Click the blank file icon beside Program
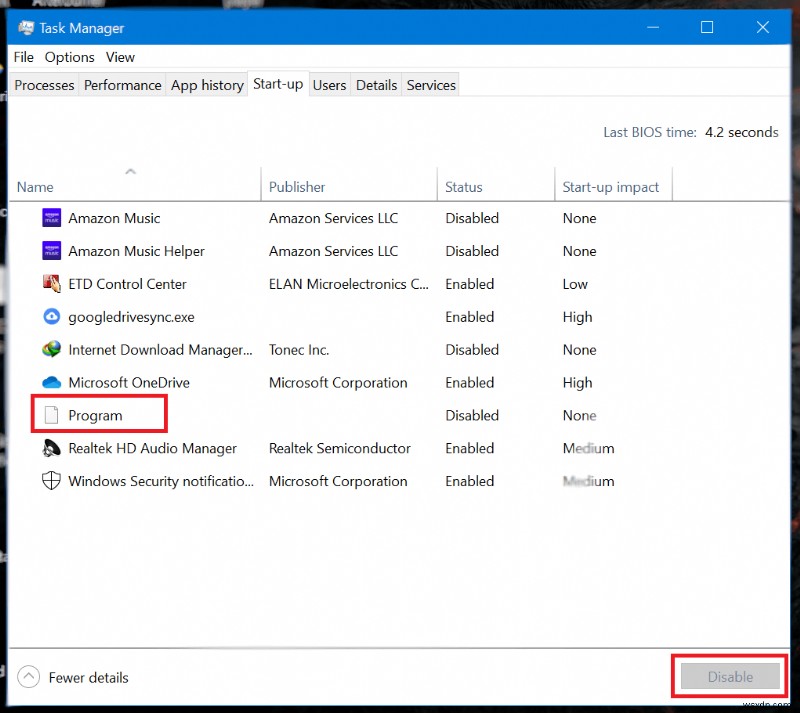Image resolution: width=800 pixels, height=713 pixels. tap(51, 415)
